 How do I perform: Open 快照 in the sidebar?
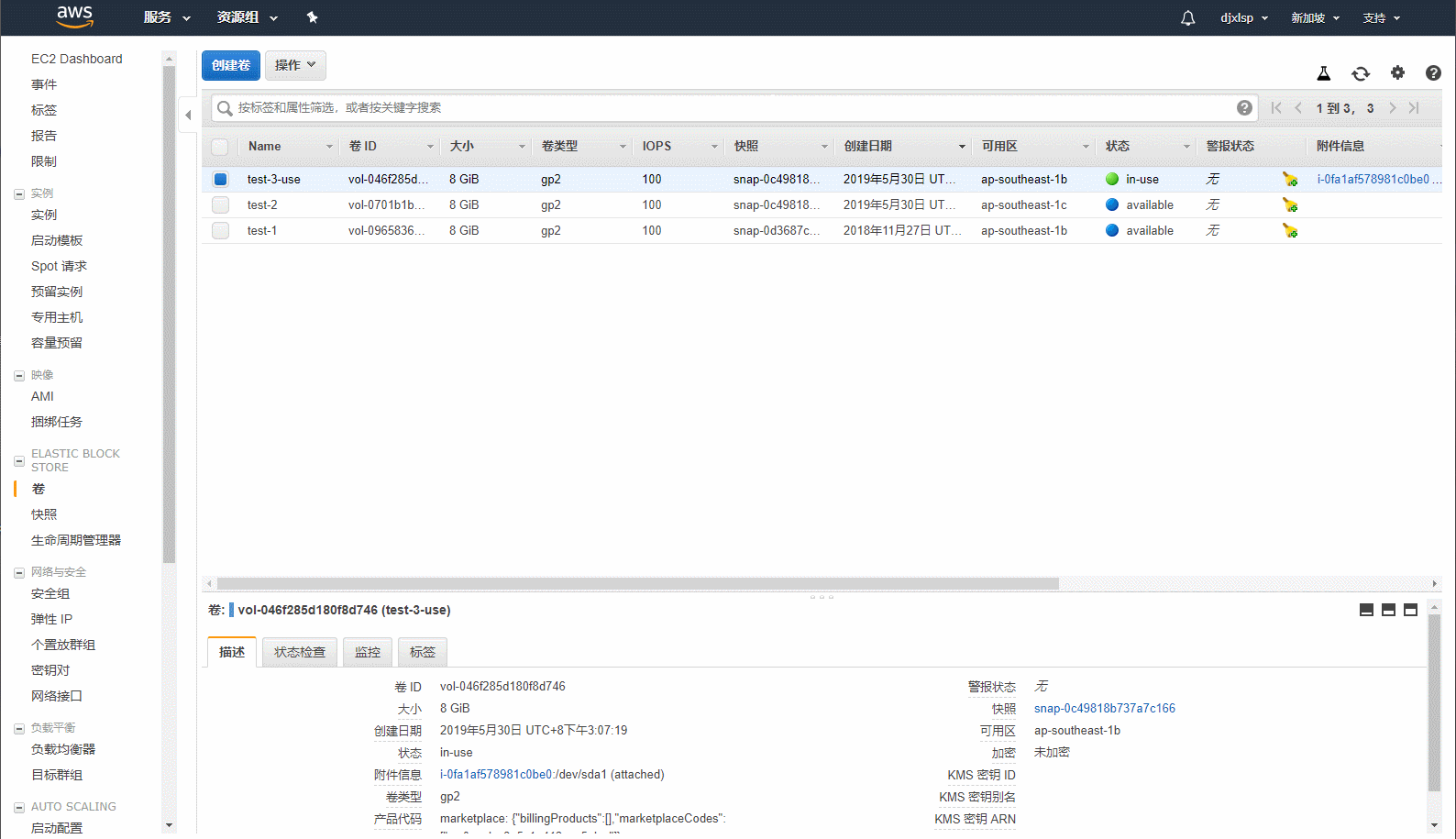point(44,514)
